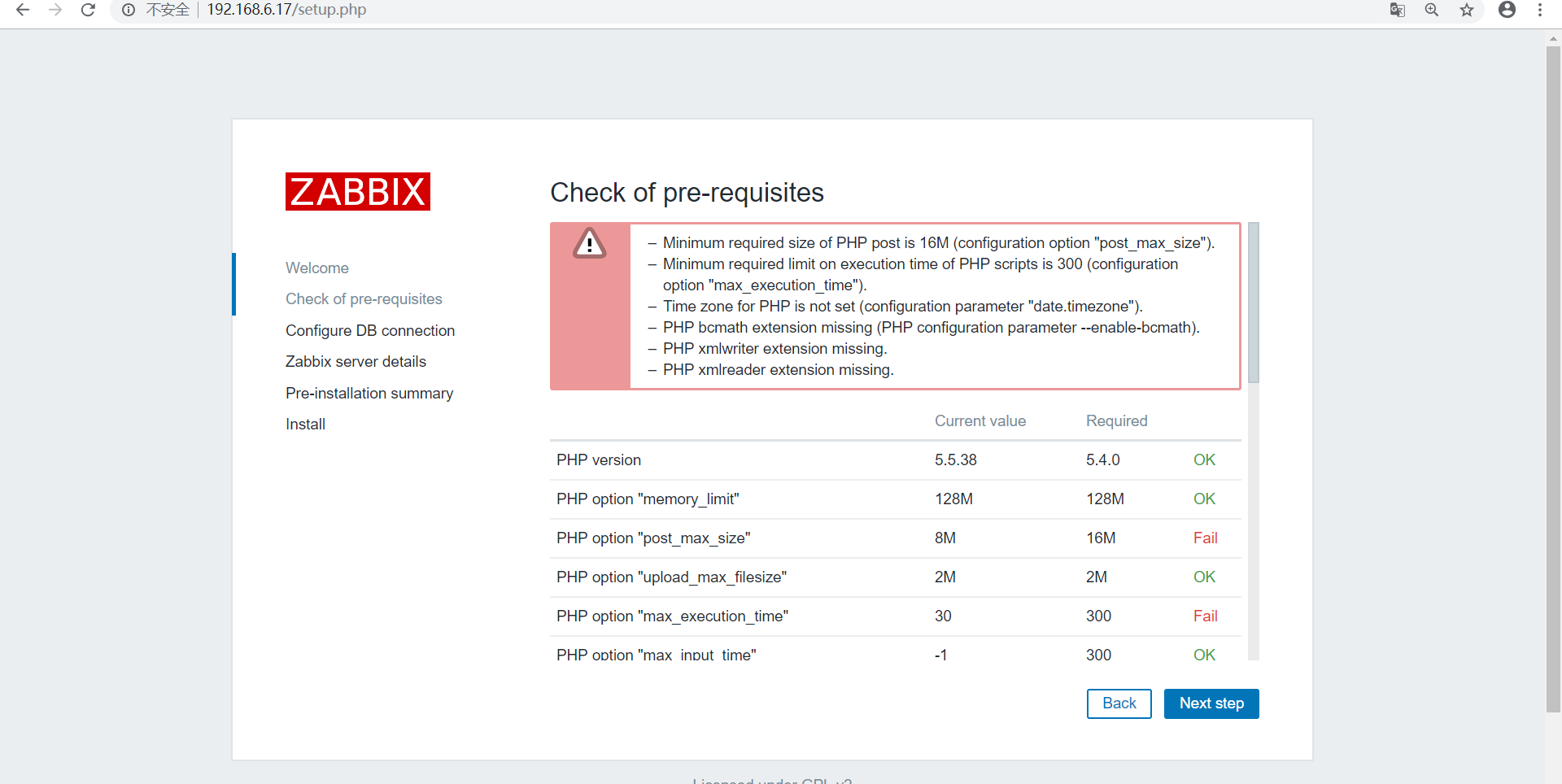The height and width of the screenshot is (784, 1562).
Task: Click the page scrollbar up arrow
Action: pos(1553,37)
